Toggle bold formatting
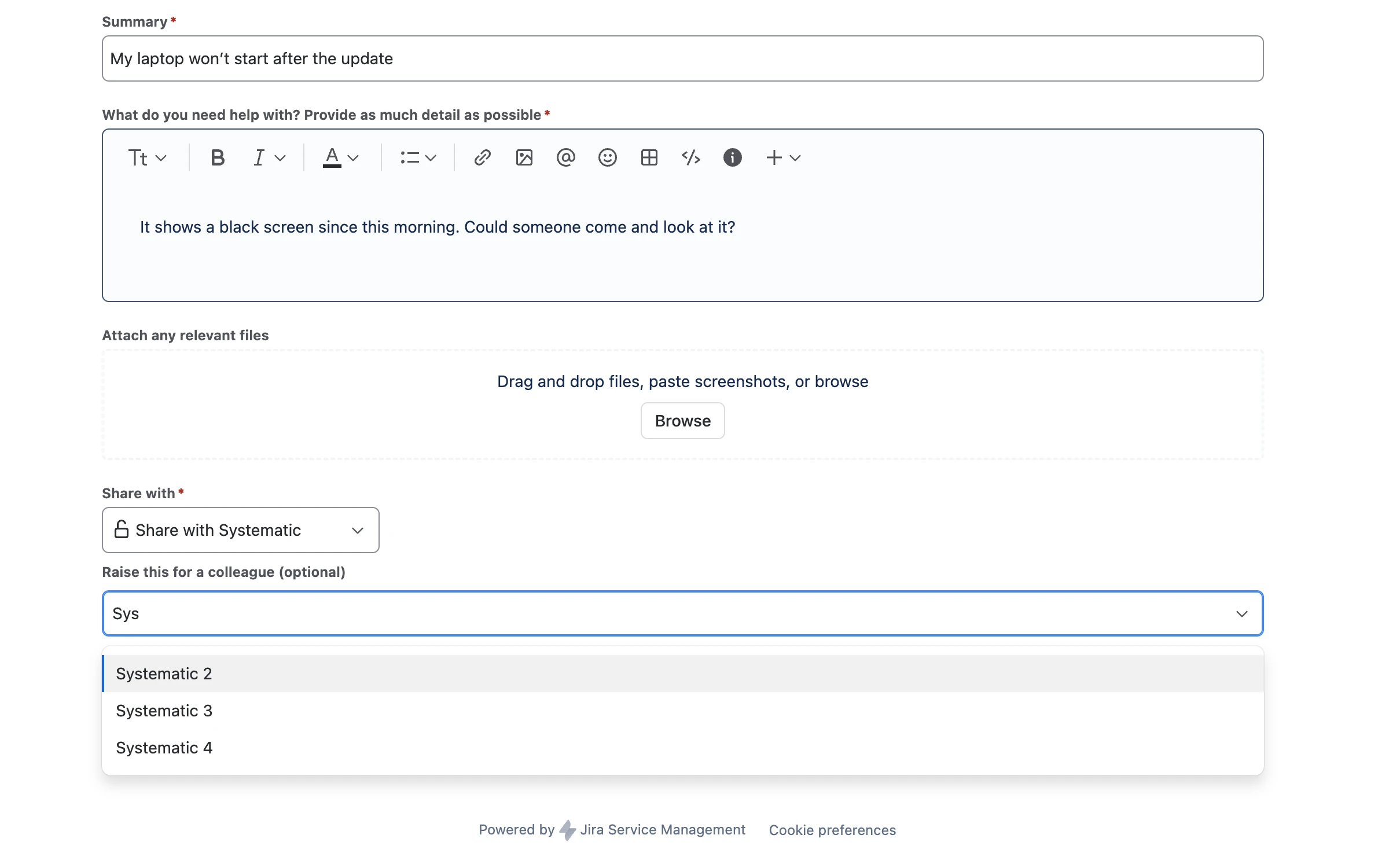1389x868 pixels. click(218, 157)
